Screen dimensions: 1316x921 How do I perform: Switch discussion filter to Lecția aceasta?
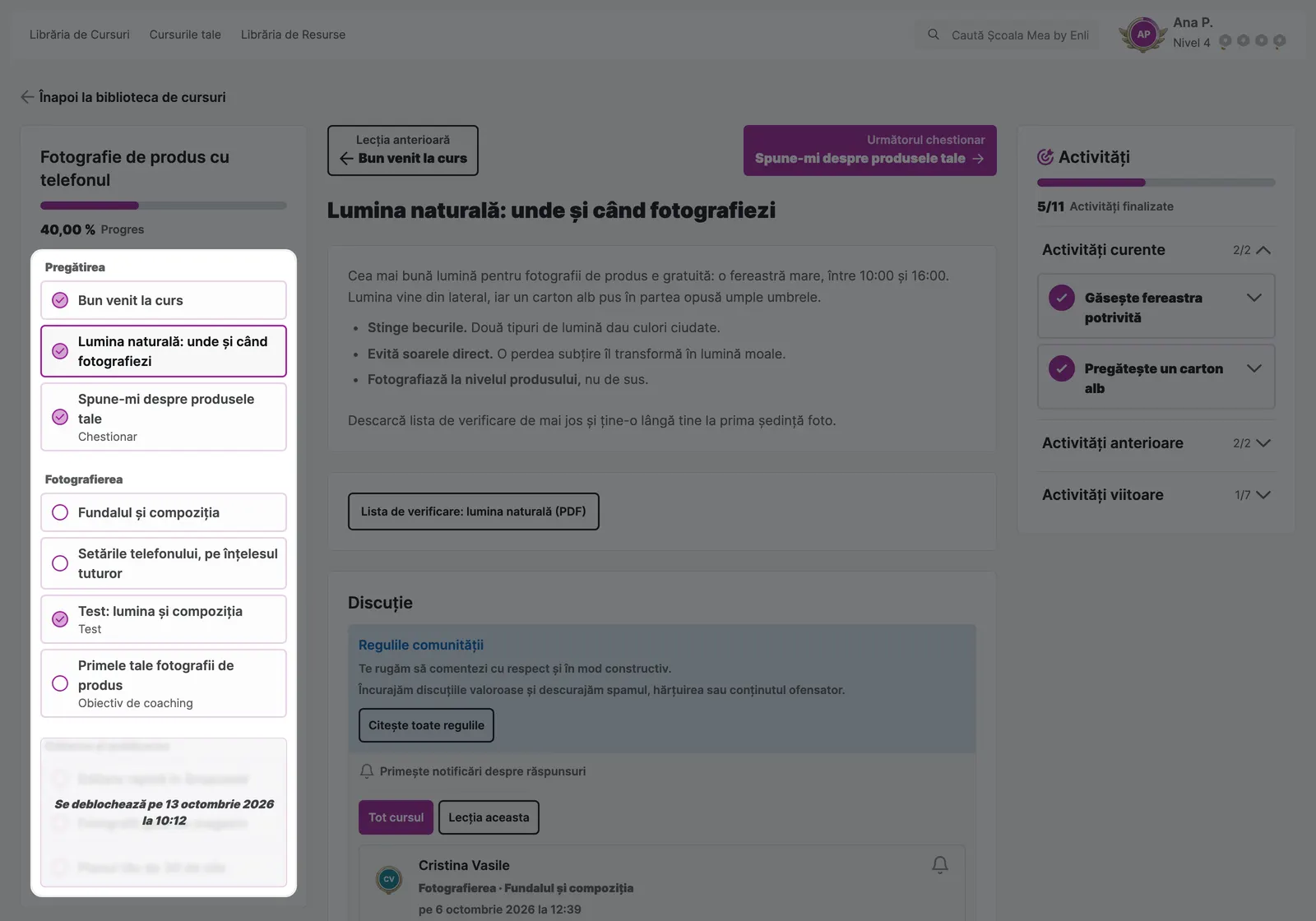click(x=489, y=817)
